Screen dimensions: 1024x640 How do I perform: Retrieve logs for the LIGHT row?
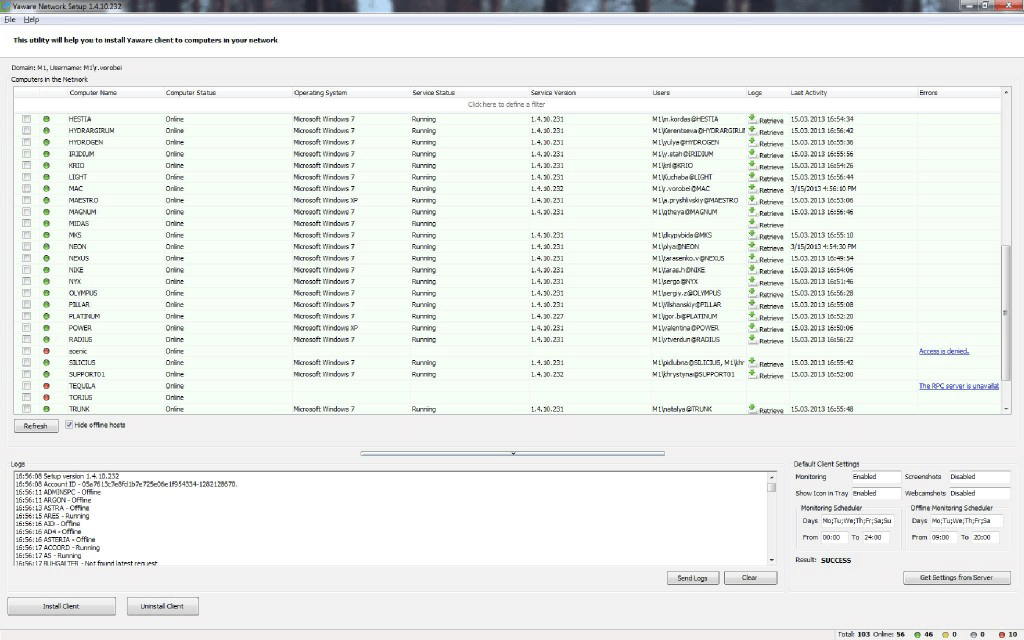pos(765,178)
